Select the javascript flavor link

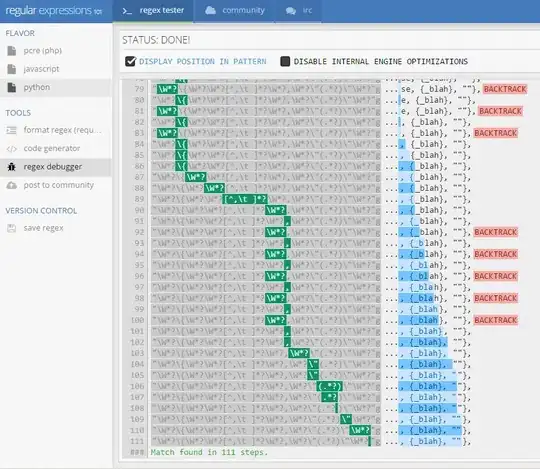pyautogui.click(x=41, y=69)
